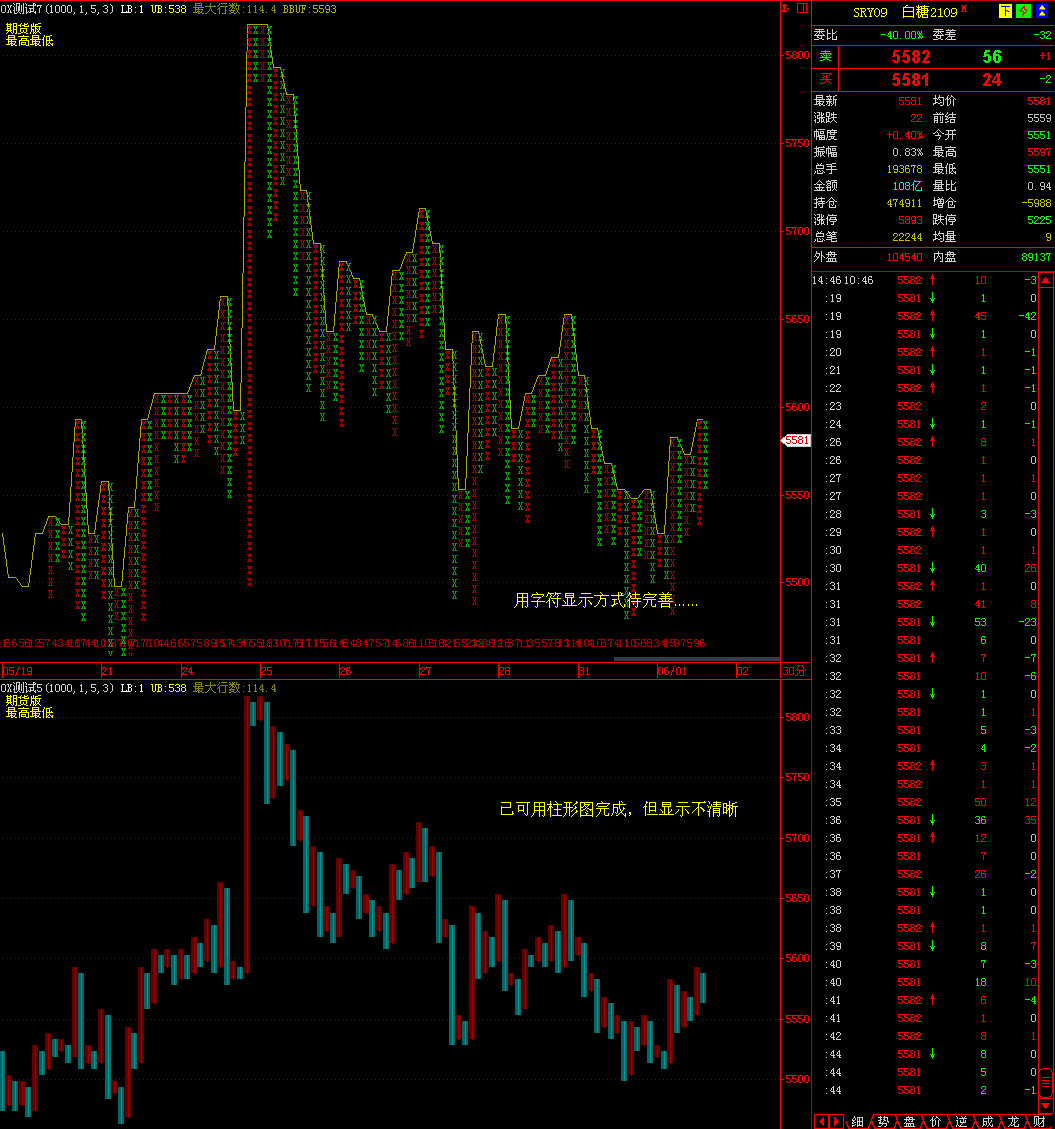This screenshot has height=1129, width=1055.
Task: Click the 委差 value -32
Action: coord(1041,35)
